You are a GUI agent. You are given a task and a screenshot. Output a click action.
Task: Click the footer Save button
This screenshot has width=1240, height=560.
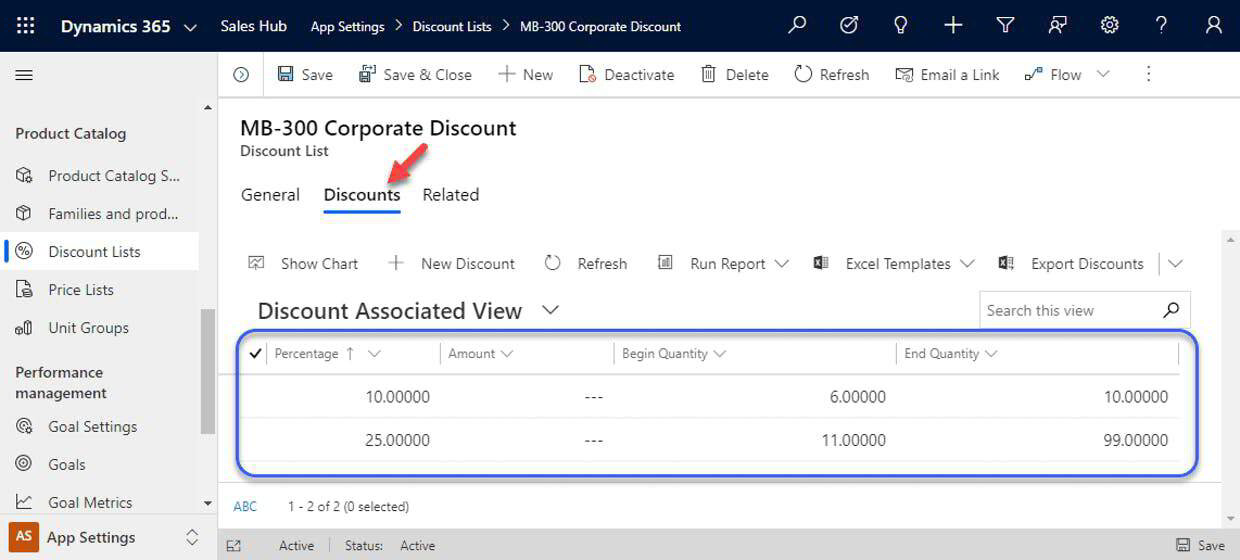click(1200, 546)
